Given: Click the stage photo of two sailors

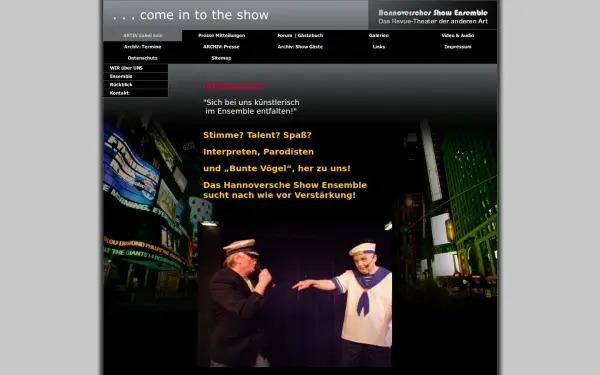Looking at the screenshot, I should click(295, 294).
